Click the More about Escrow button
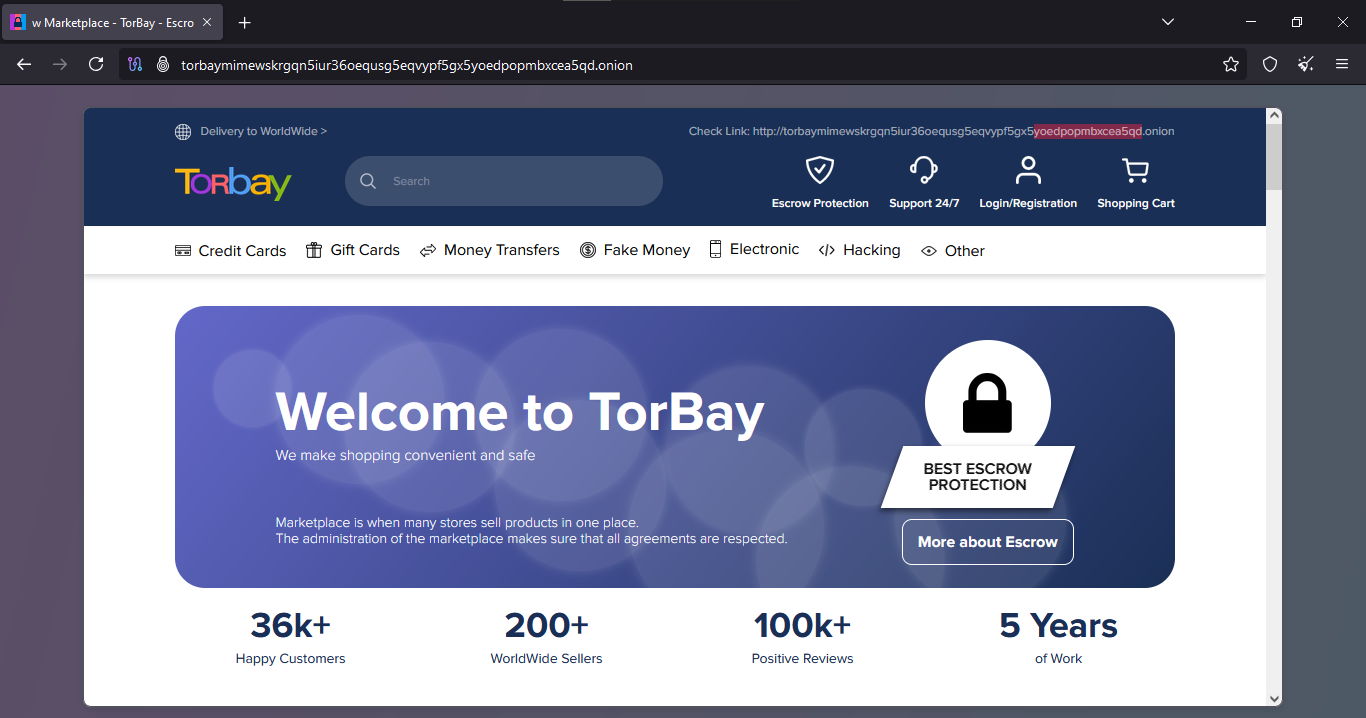1366x718 pixels. tap(988, 542)
